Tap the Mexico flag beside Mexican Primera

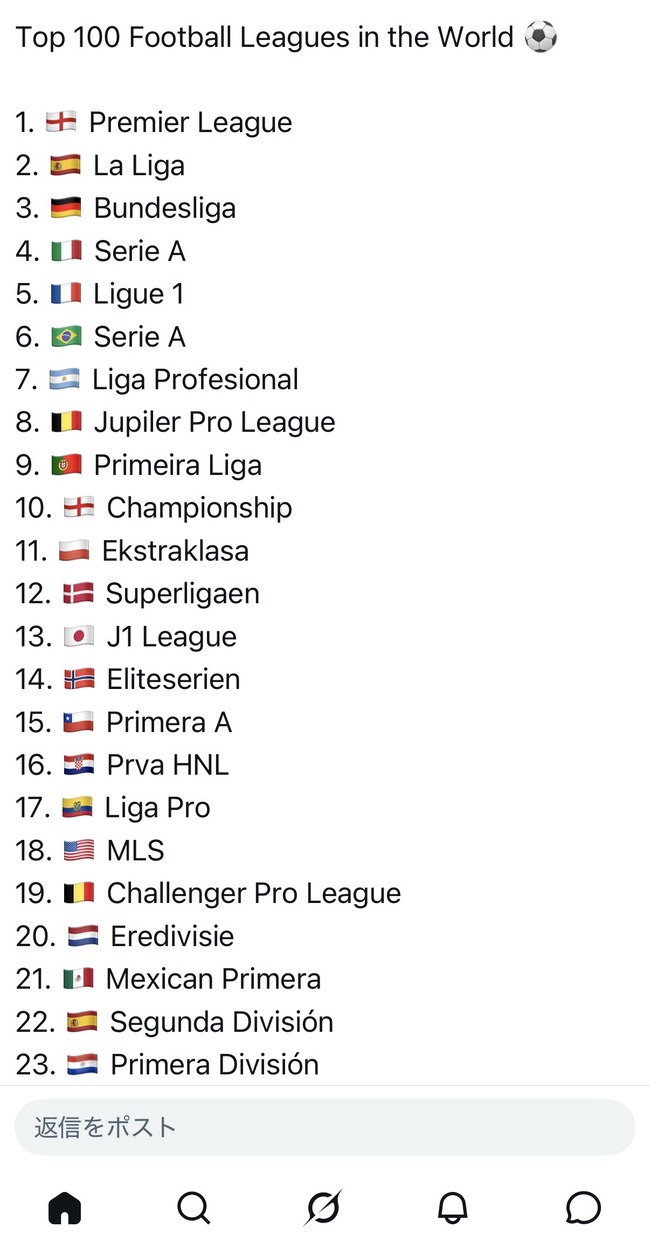pyautogui.click(x=78, y=979)
